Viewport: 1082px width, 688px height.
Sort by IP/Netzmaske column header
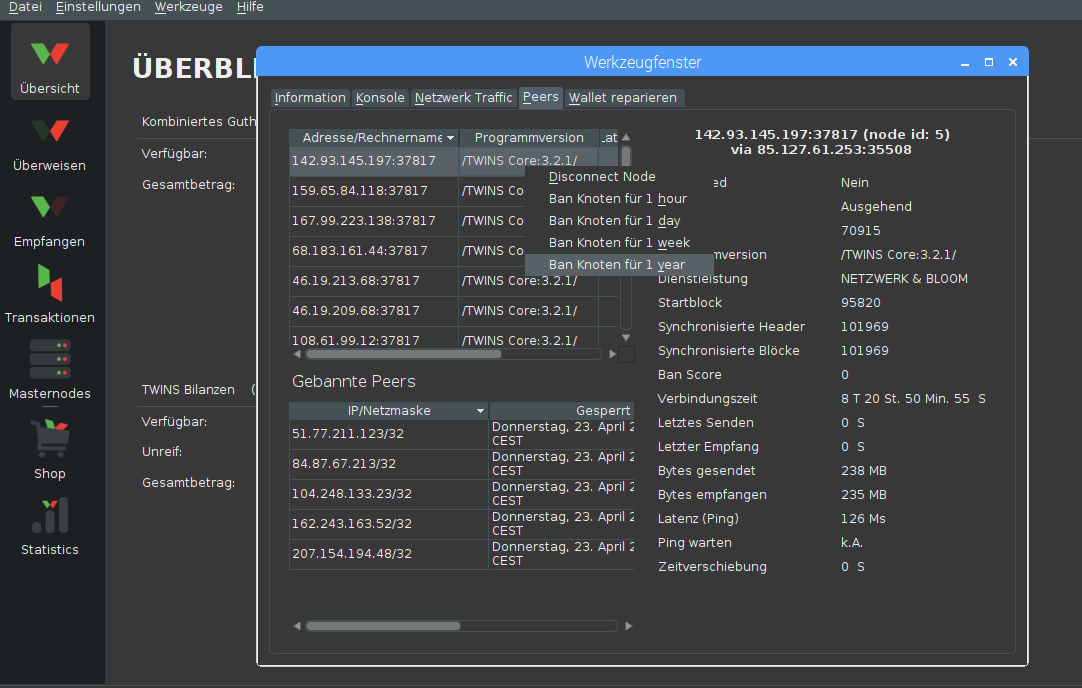[x=388, y=411]
